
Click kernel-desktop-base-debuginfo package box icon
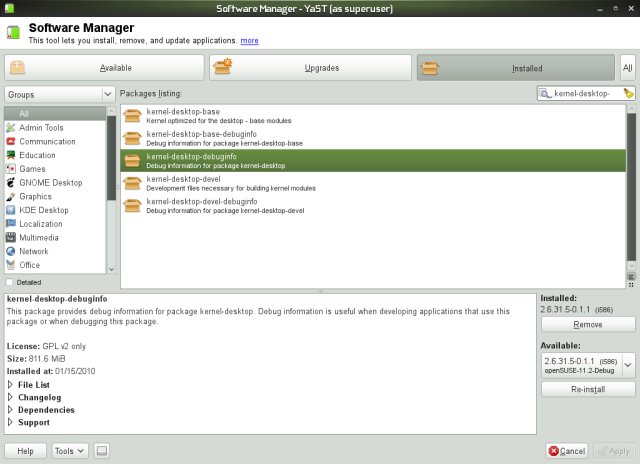click(x=132, y=138)
